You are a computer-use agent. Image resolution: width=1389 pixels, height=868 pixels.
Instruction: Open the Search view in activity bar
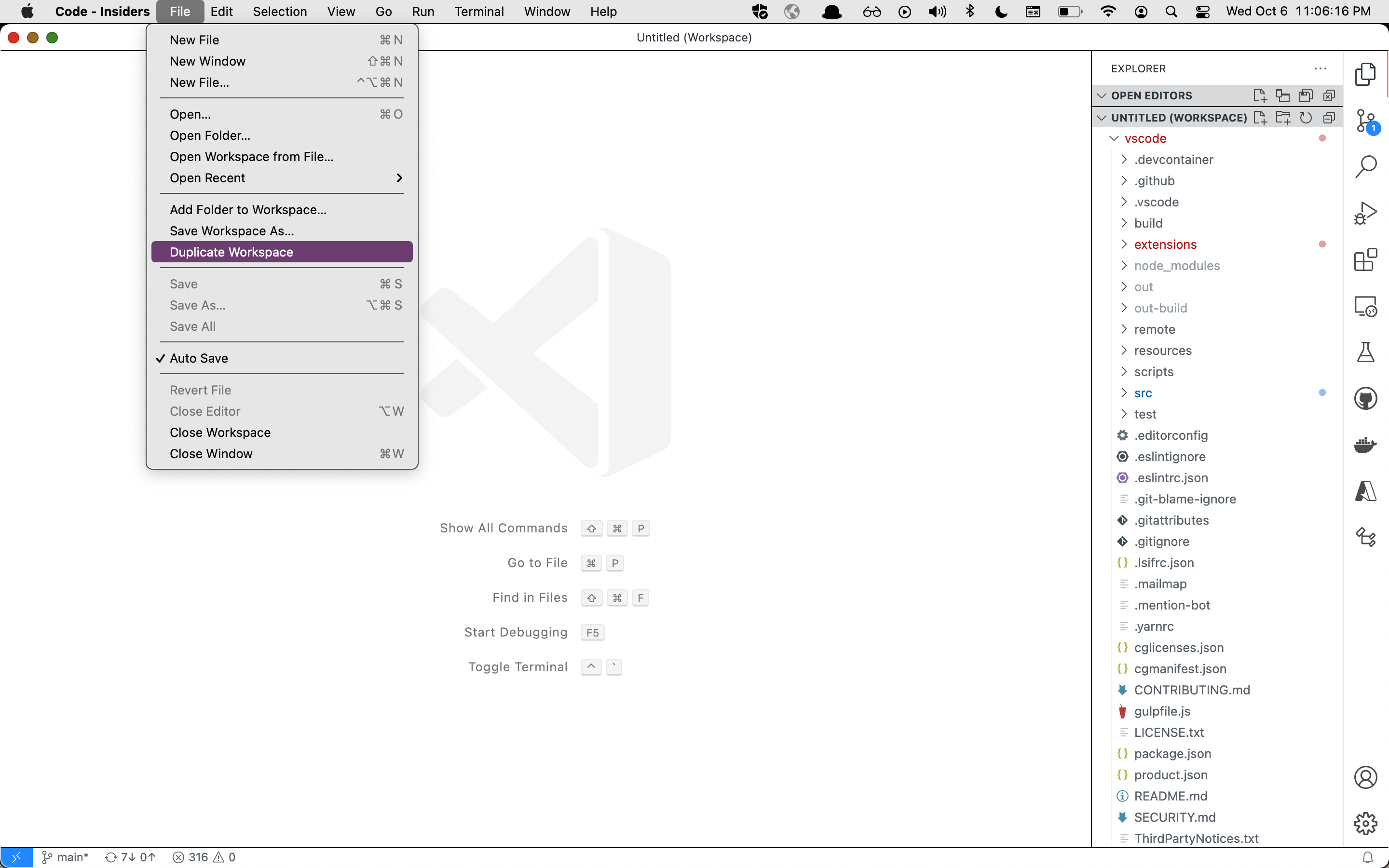point(1366,166)
